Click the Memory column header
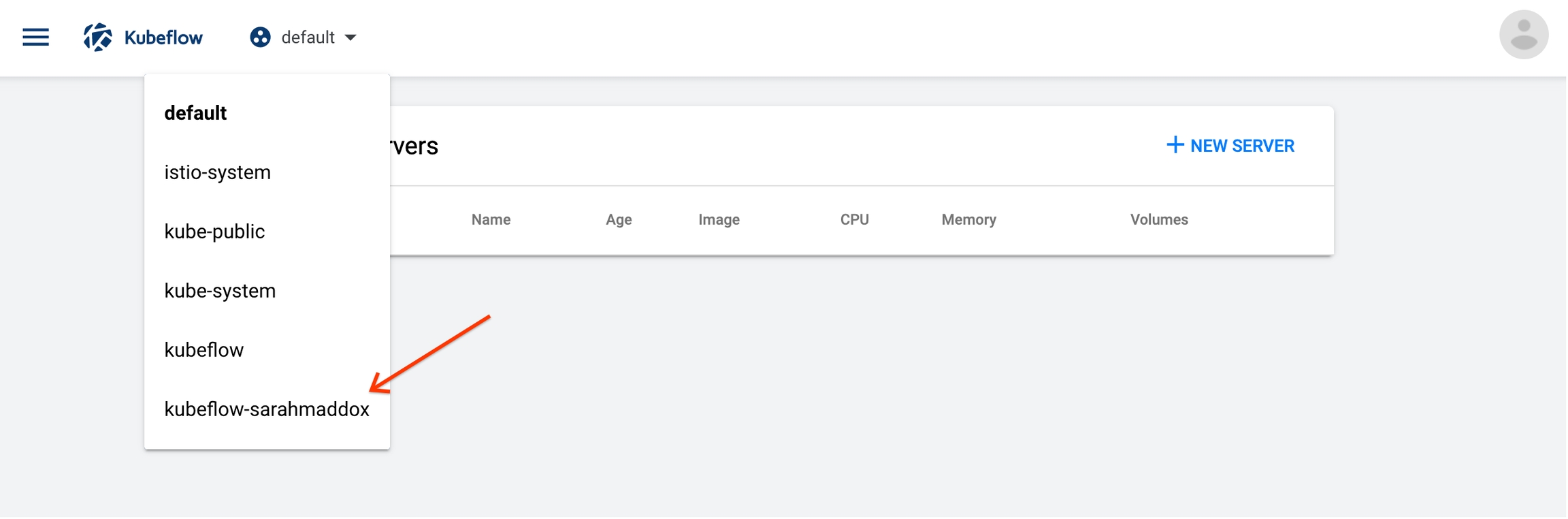This screenshot has width=1568, height=519. [968, 219]
